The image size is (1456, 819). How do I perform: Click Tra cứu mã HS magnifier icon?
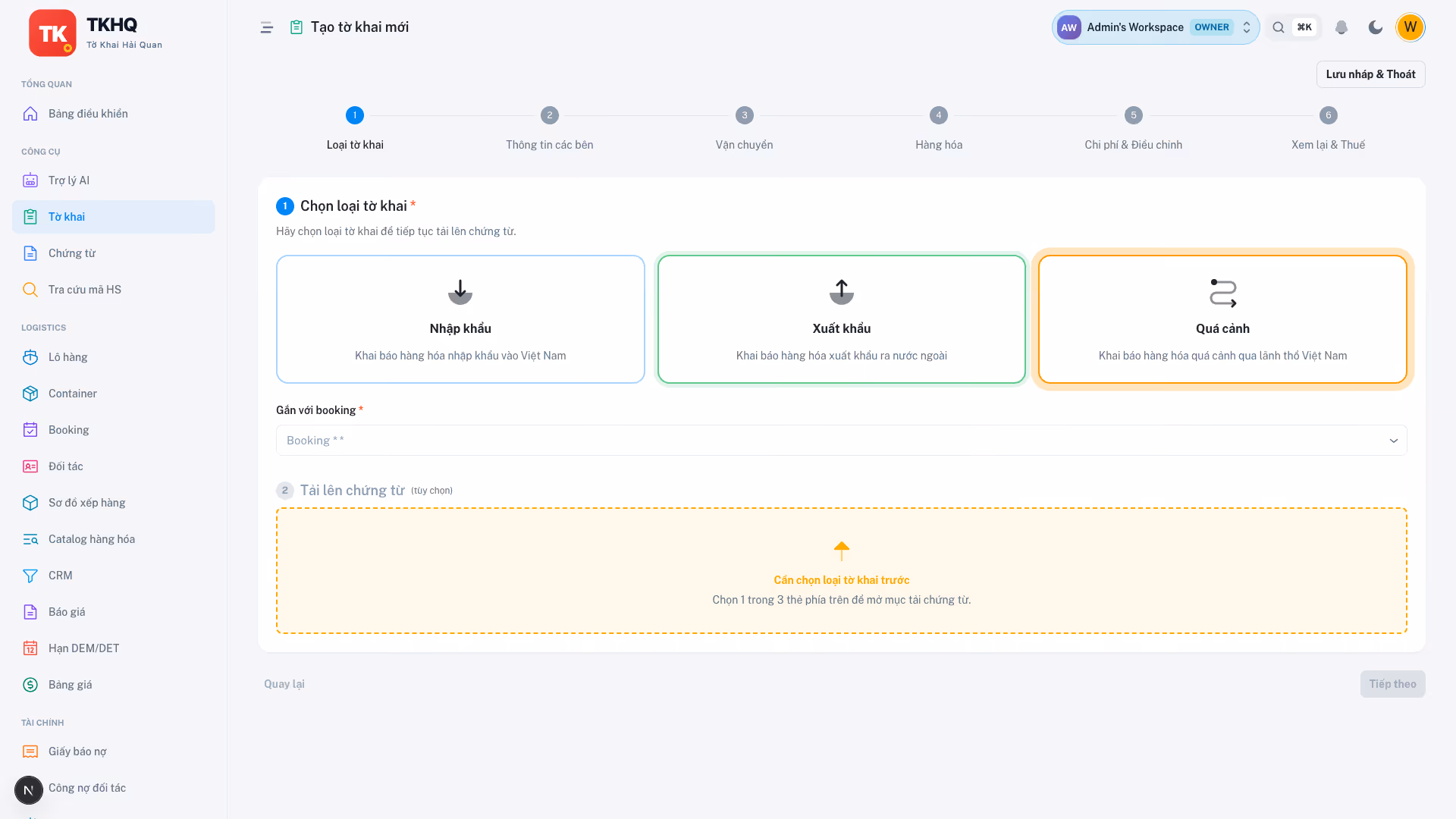point(30,290)
